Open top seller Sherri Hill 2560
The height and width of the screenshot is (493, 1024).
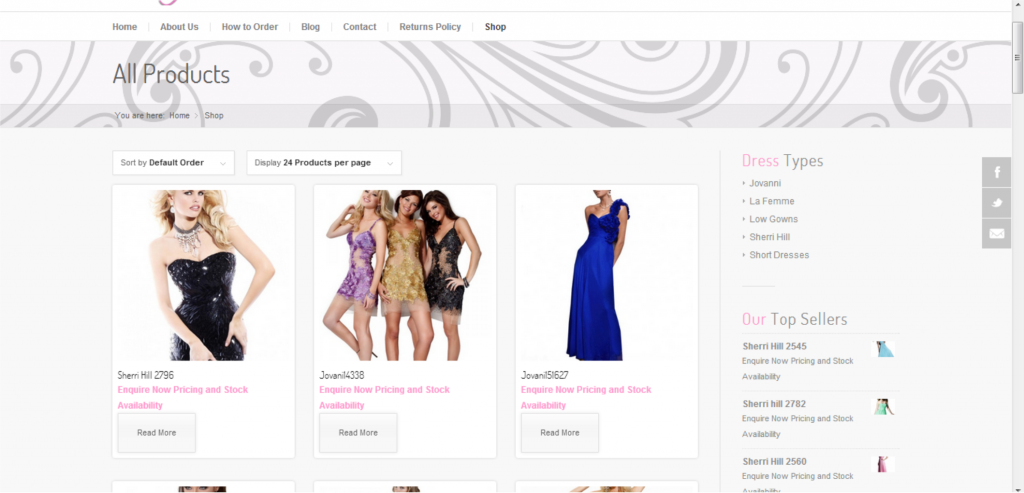coord(775,461)
